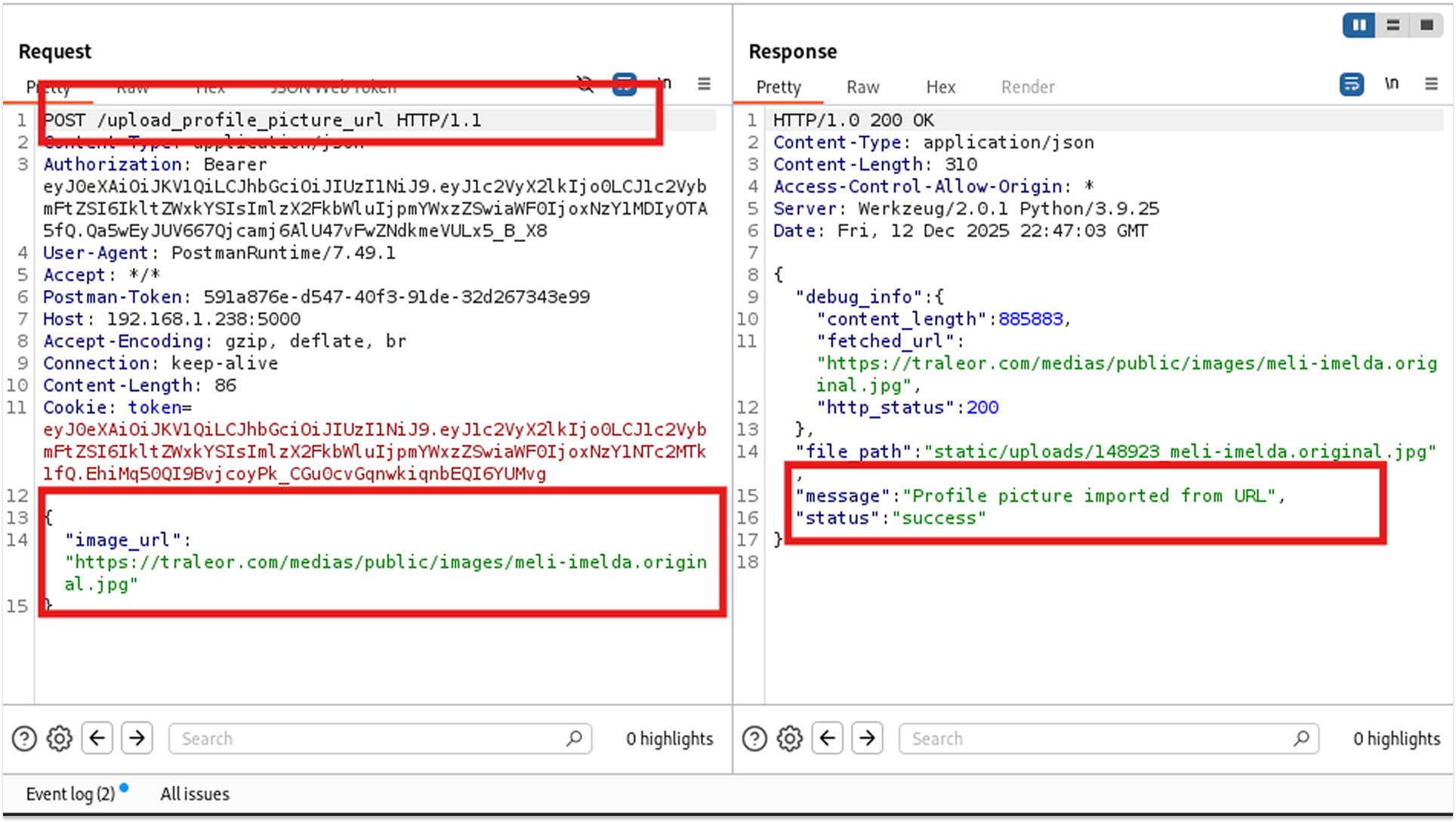The height and width of the screenshot is (822, 1456).
Task: Click the settings gear below the Response panel
Action: coord(789,738)
